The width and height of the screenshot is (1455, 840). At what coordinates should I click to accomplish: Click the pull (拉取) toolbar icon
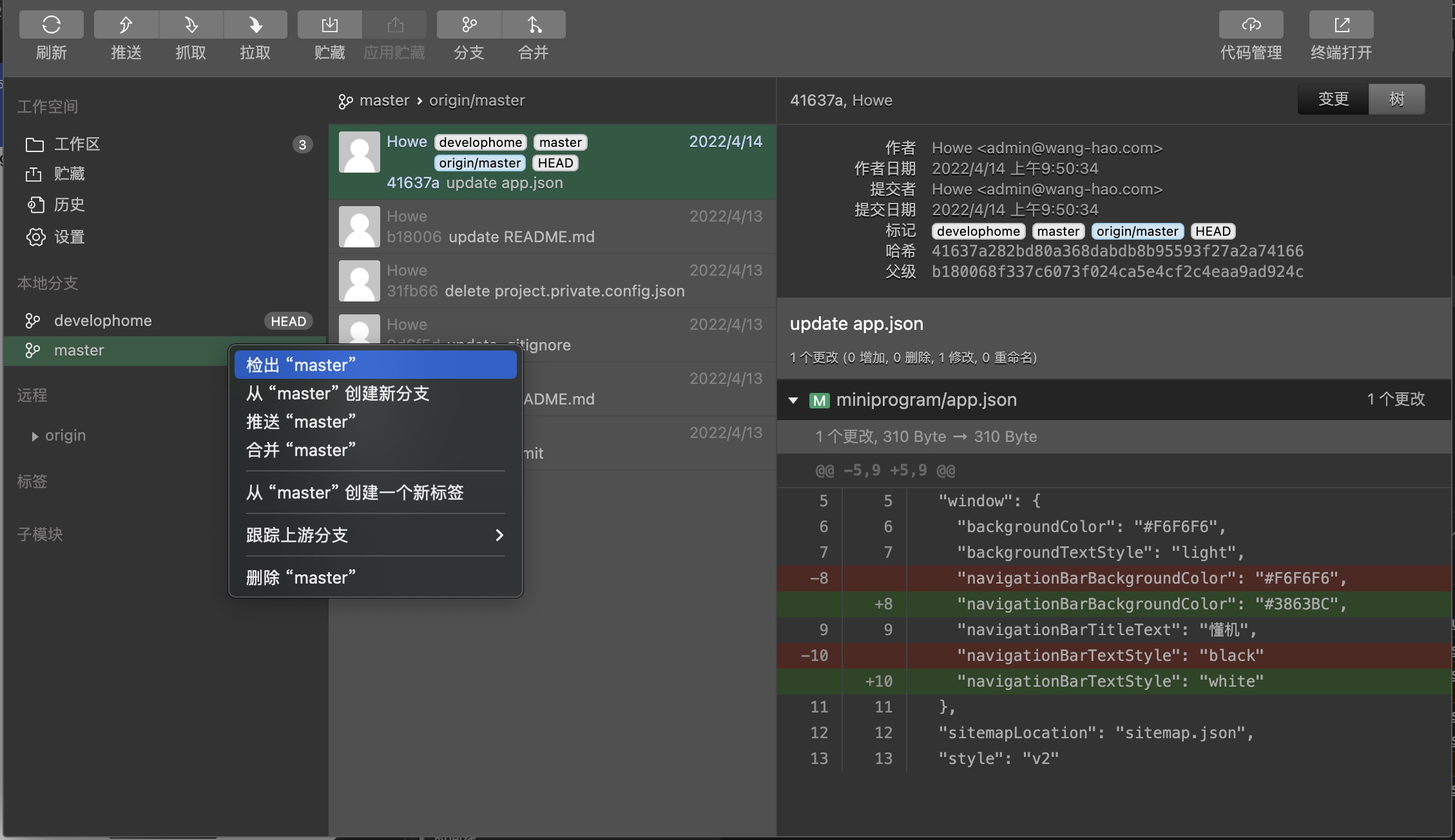pos(255,24)
